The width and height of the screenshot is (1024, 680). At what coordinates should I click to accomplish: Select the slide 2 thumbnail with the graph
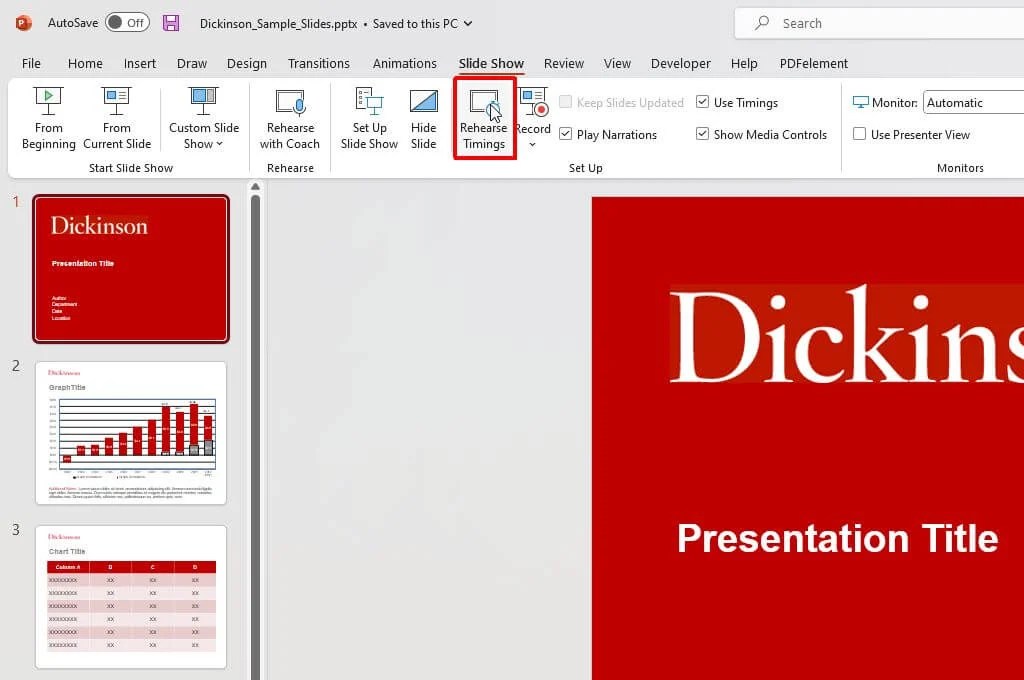point(131,432)
